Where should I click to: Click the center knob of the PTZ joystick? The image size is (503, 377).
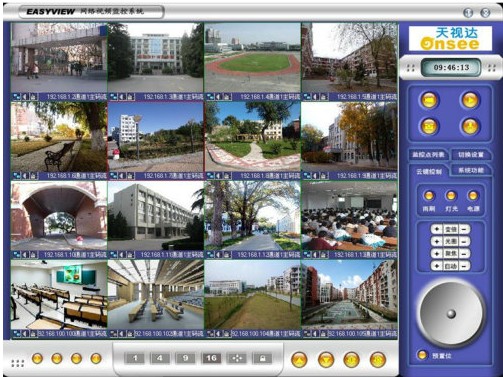click(451, 314)
